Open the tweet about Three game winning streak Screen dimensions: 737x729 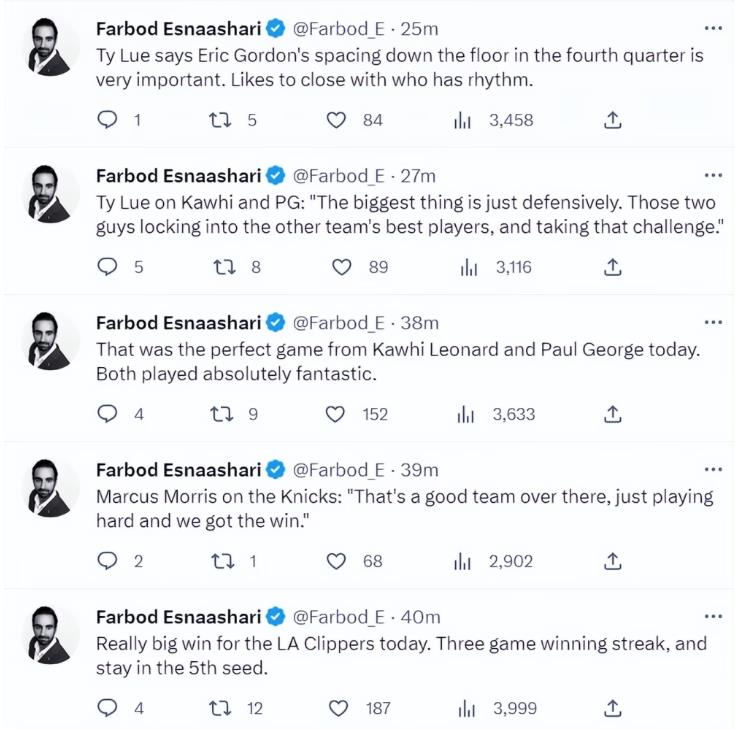pyautogui.click(x=401, y=655)
